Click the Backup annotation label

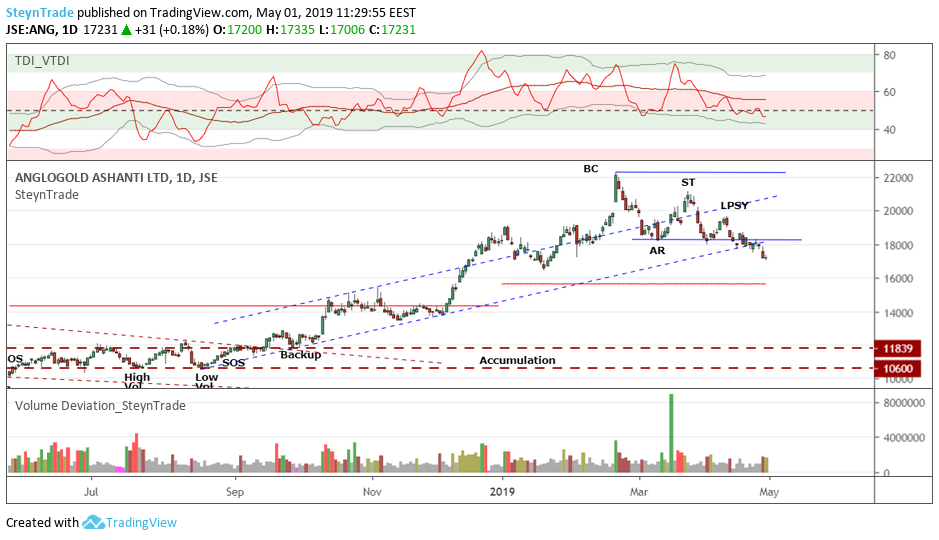tap(301, 355)
